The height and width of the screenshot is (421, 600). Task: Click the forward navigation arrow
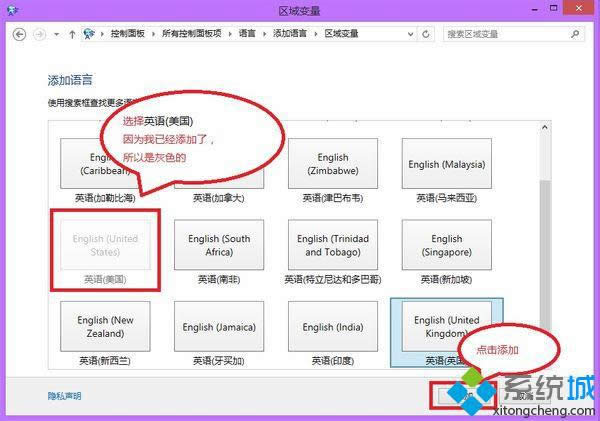39,34
